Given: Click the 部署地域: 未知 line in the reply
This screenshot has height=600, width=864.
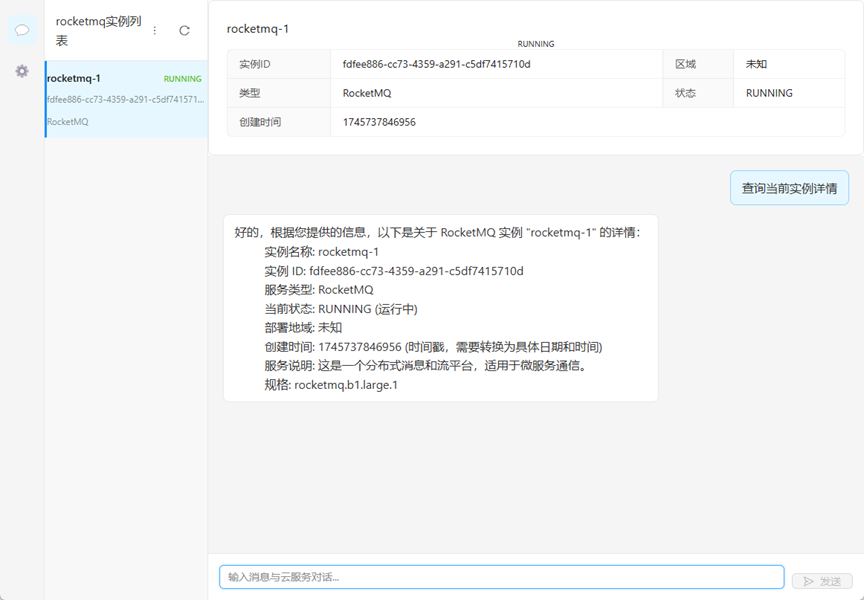Looking at the screenshot, I should (303, 327).
